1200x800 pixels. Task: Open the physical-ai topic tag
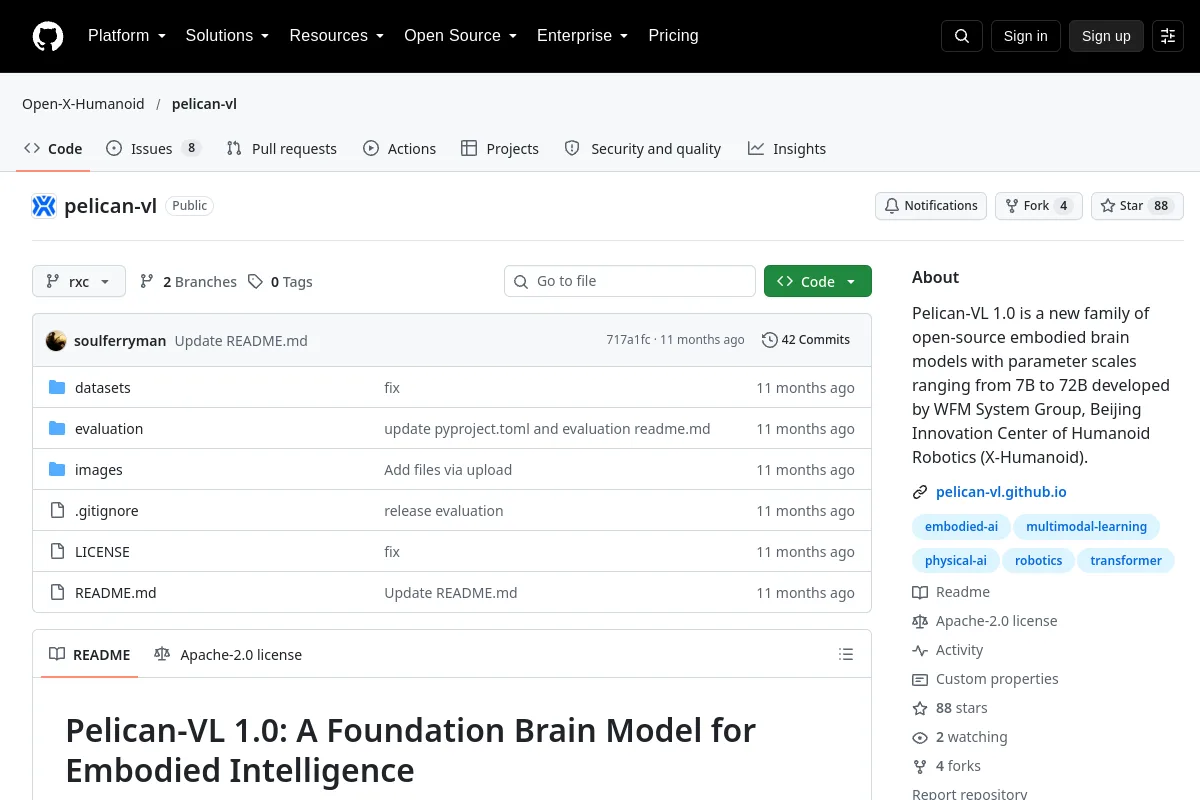[x=956, y=561]
